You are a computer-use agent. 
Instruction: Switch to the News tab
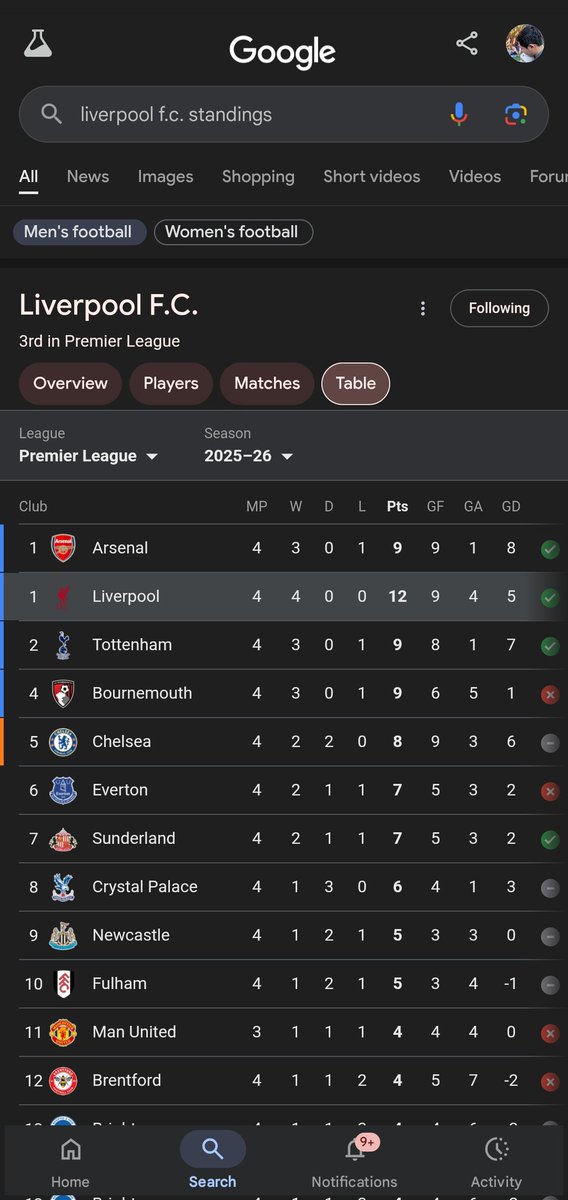point(88,176)
